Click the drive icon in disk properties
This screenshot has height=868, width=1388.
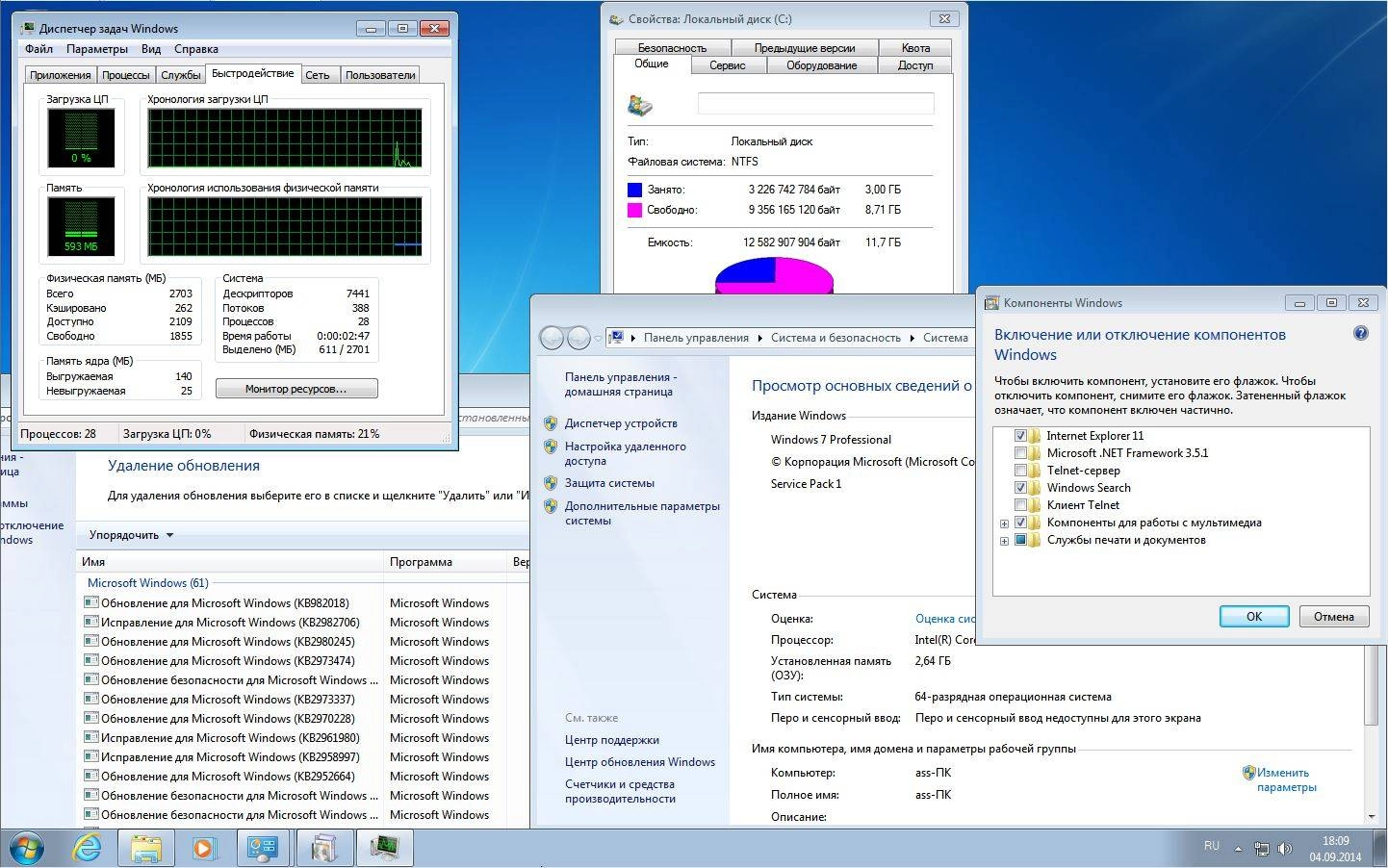[x=640, y=105]
